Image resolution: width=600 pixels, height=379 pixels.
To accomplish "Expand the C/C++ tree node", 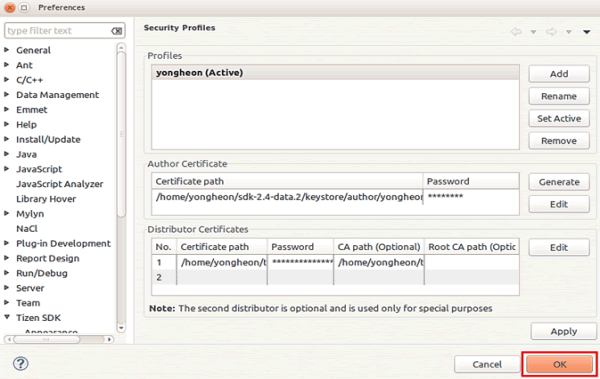I will [7, 80].
